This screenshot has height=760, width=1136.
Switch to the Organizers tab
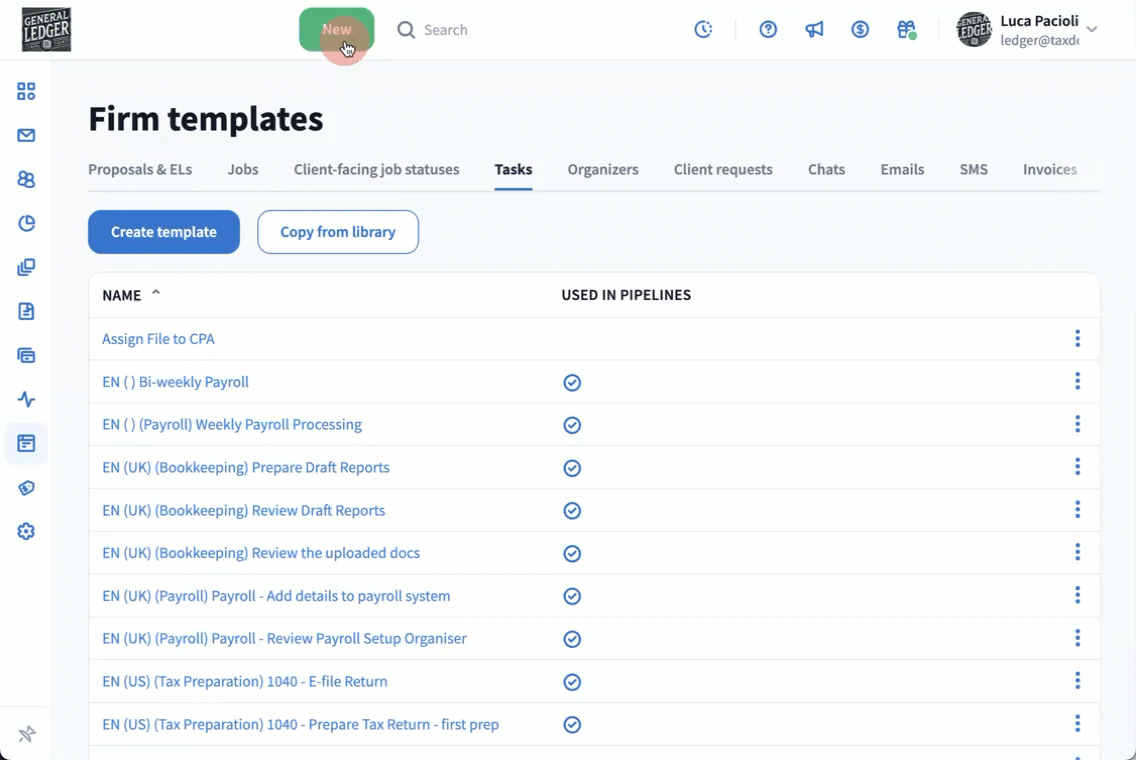click(x=603, y=169)
